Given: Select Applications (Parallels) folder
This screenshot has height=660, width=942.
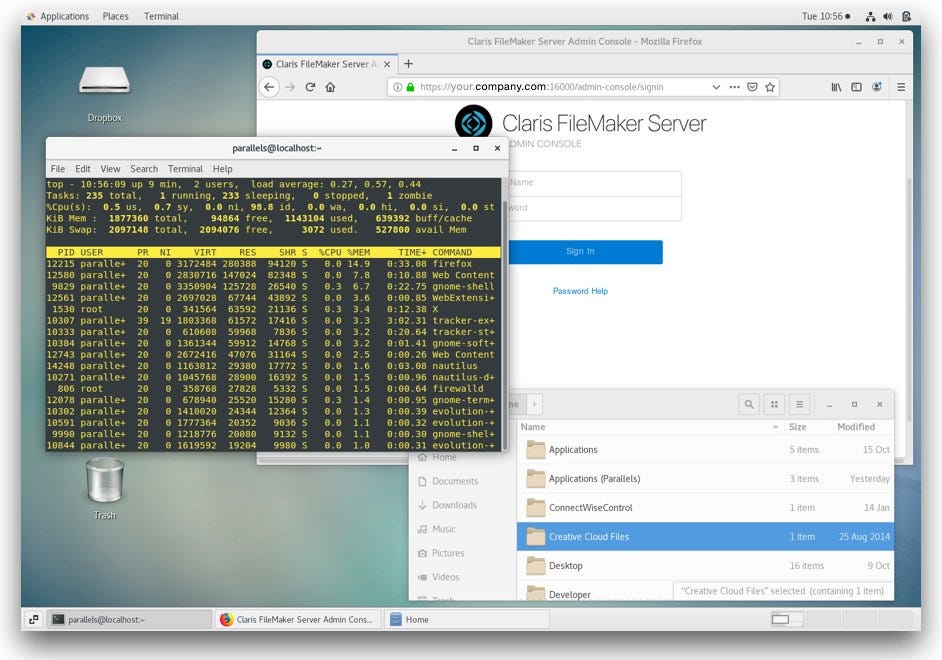Looking at the screenshot, I should [705, 479].
